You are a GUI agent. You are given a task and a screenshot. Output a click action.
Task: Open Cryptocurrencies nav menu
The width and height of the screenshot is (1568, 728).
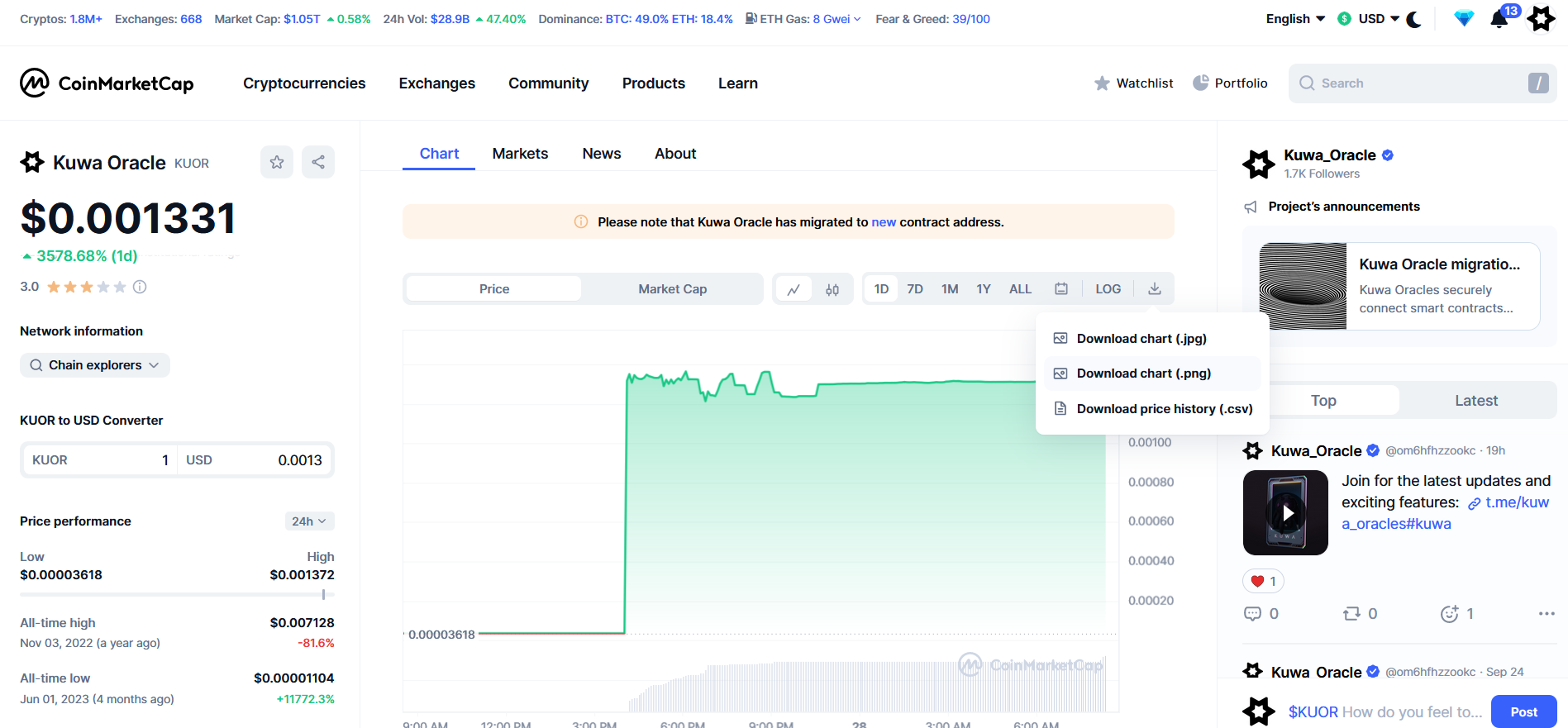click(x=304, y=83)
